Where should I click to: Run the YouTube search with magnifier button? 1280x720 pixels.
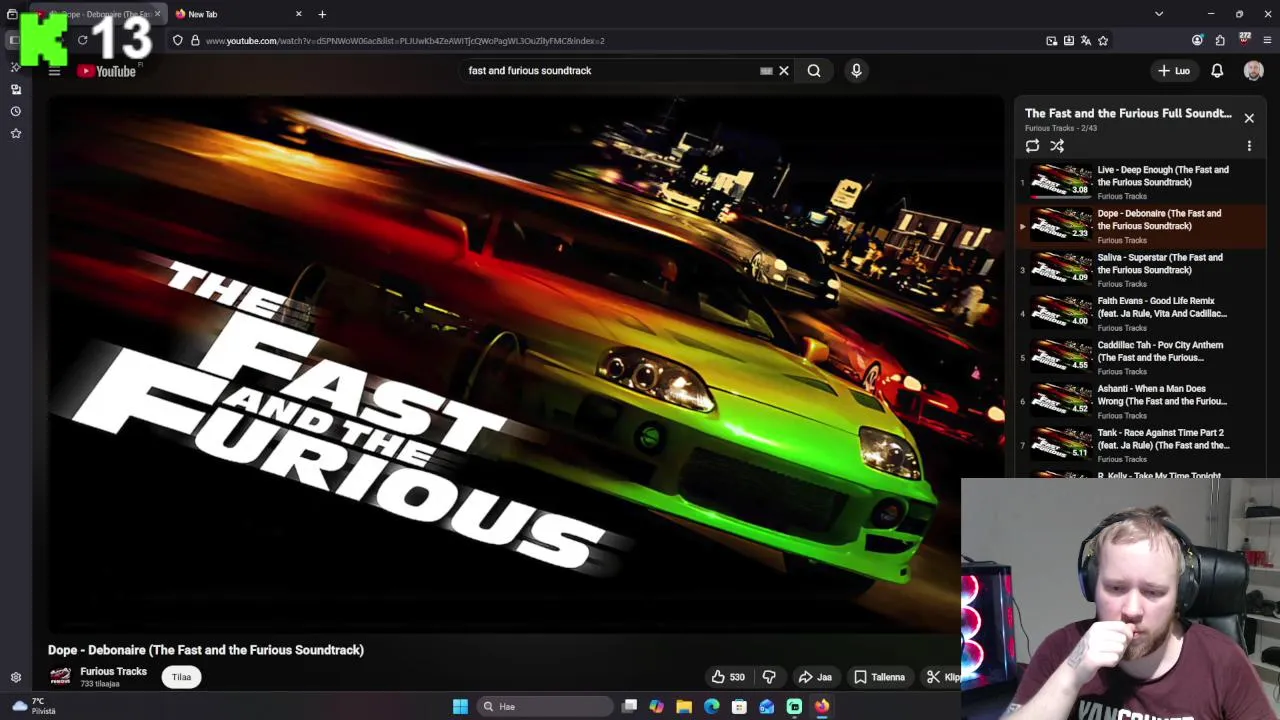point(814,71)
